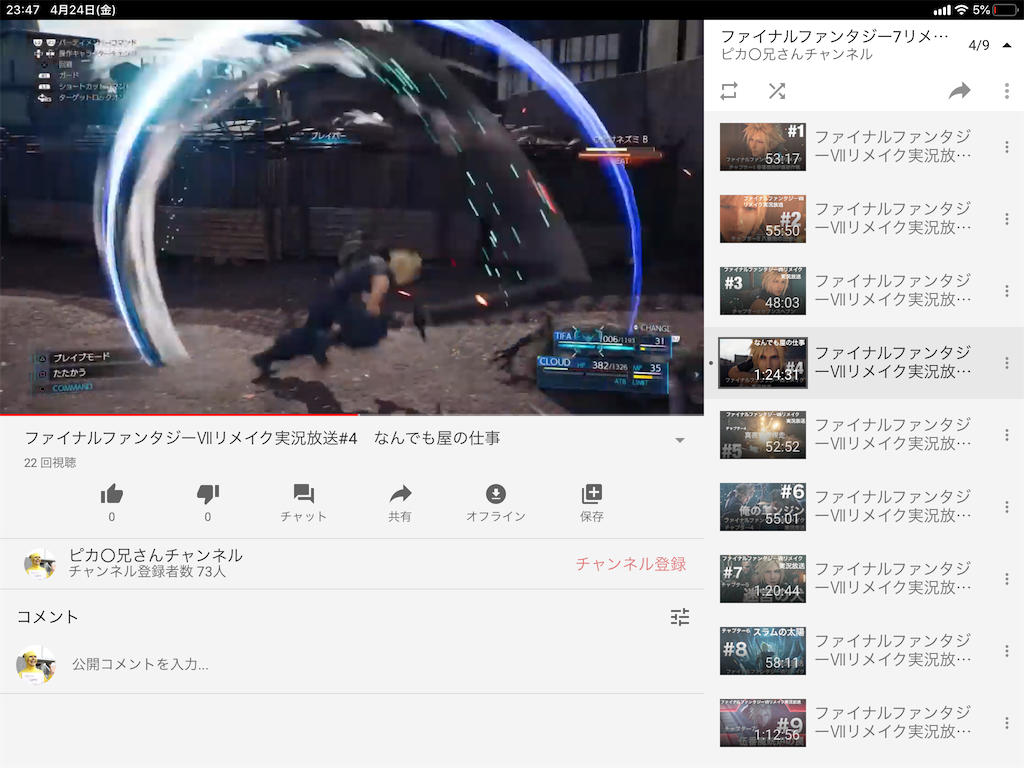Play video #2 thumbnail 55:50
This screenshot has width=1024, height=768.
pos(763,219)
